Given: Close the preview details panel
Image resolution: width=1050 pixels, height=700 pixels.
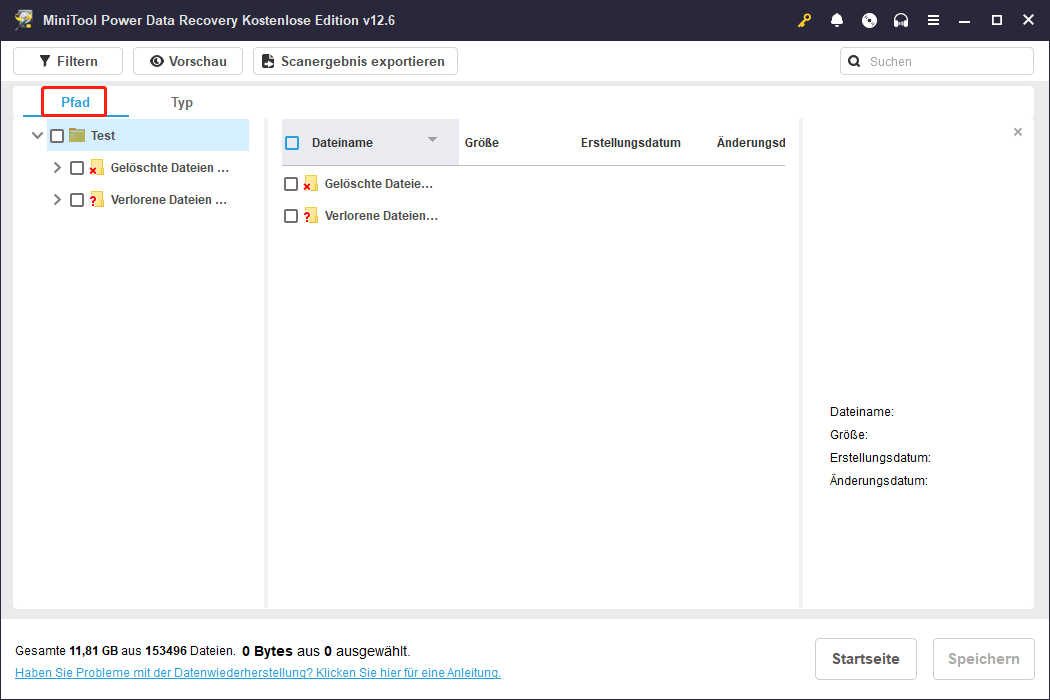Looking at the screenshot, I should click(x=1017, y=132).
